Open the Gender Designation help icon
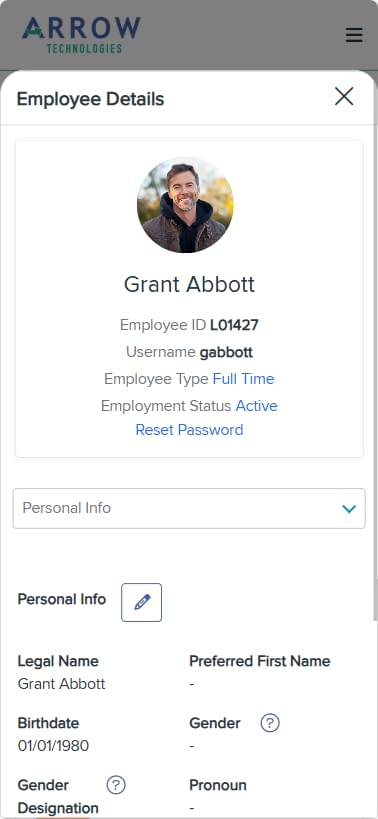Screen dimensions: 378x819 [x=116, y=785]
